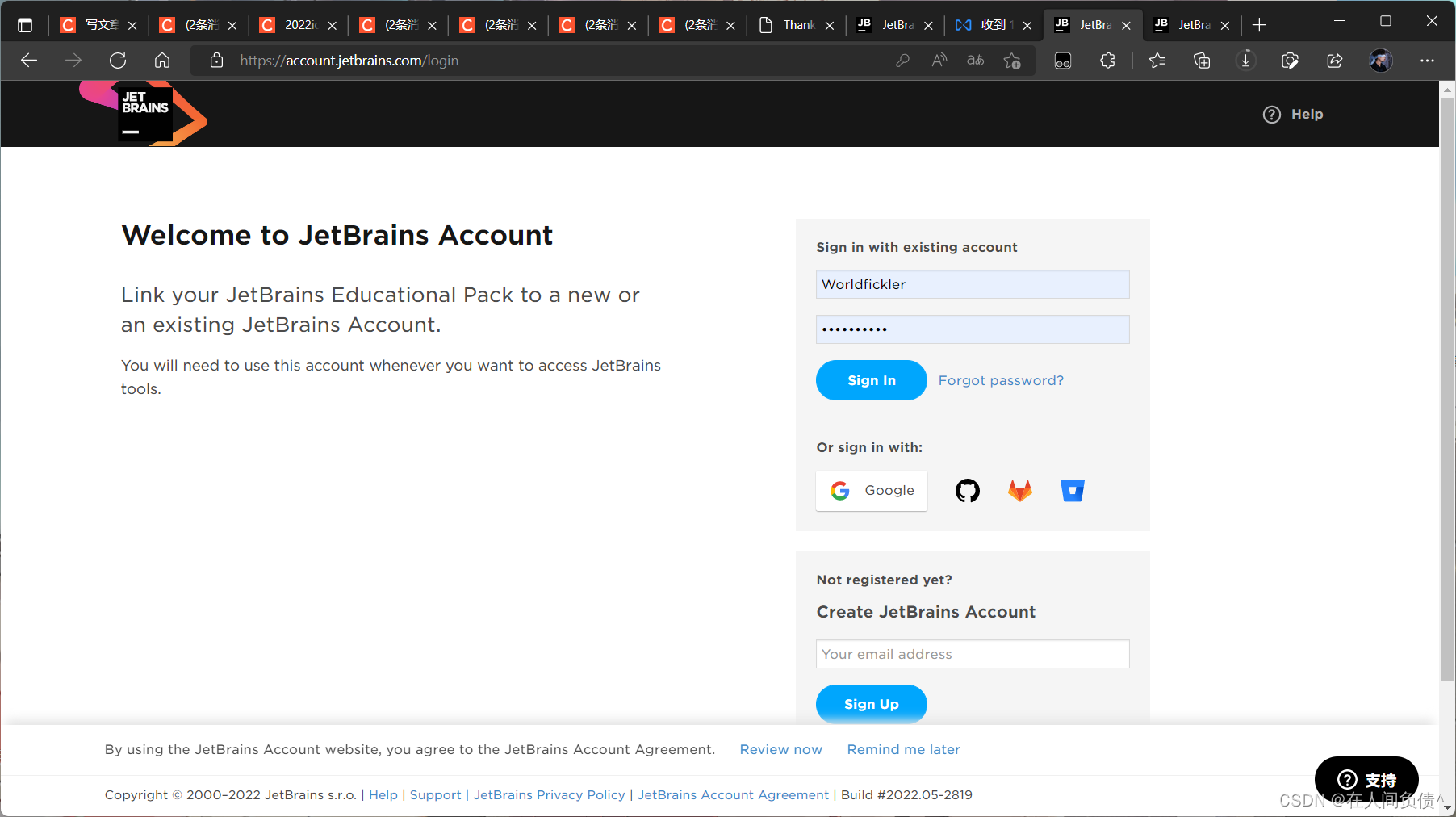1456x817 pixels.
Task: Close the active JetBra tab
Action: pyautogui.click(x=1126, y=26)
